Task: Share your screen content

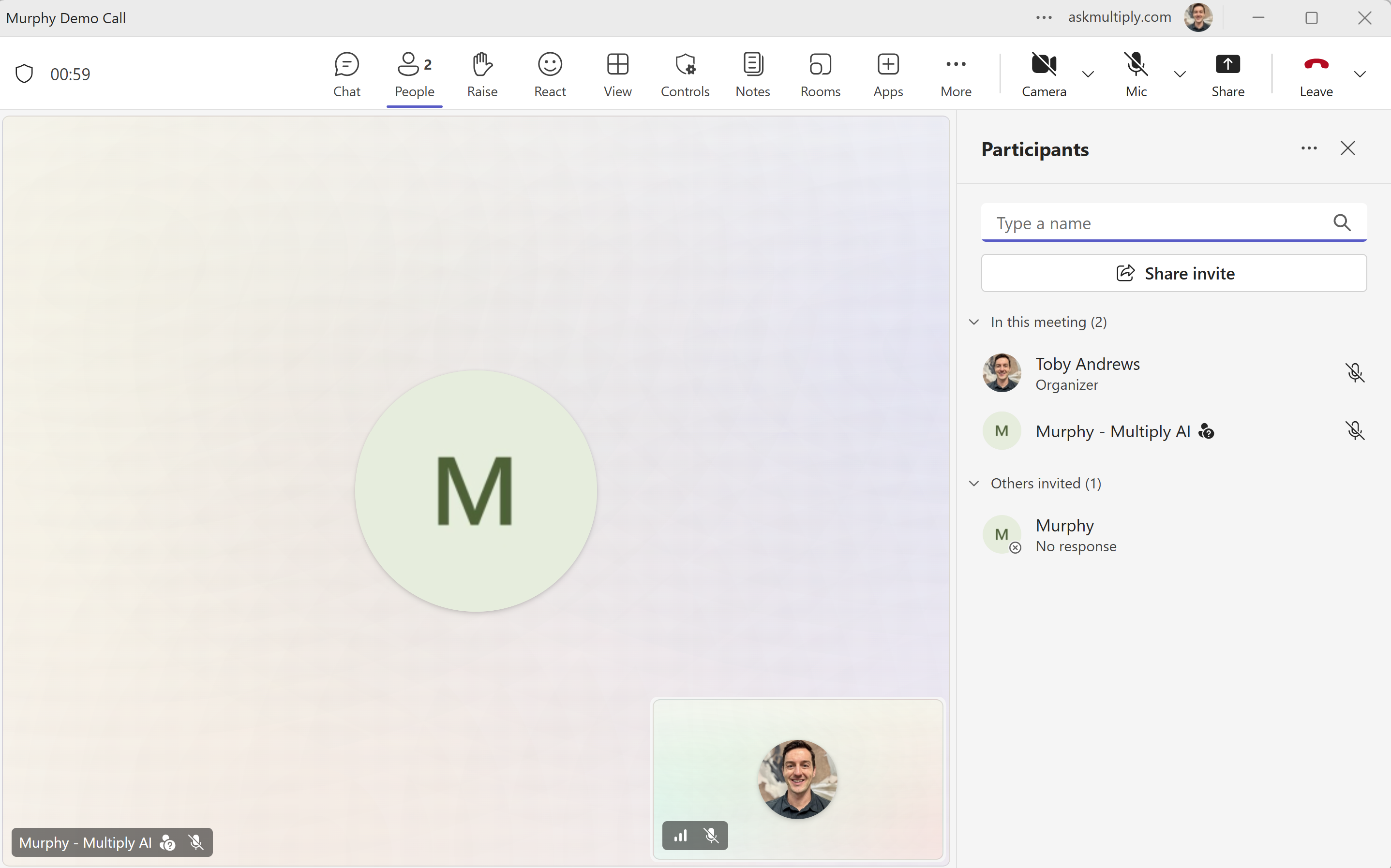Action: click(x=1228, y=74)
